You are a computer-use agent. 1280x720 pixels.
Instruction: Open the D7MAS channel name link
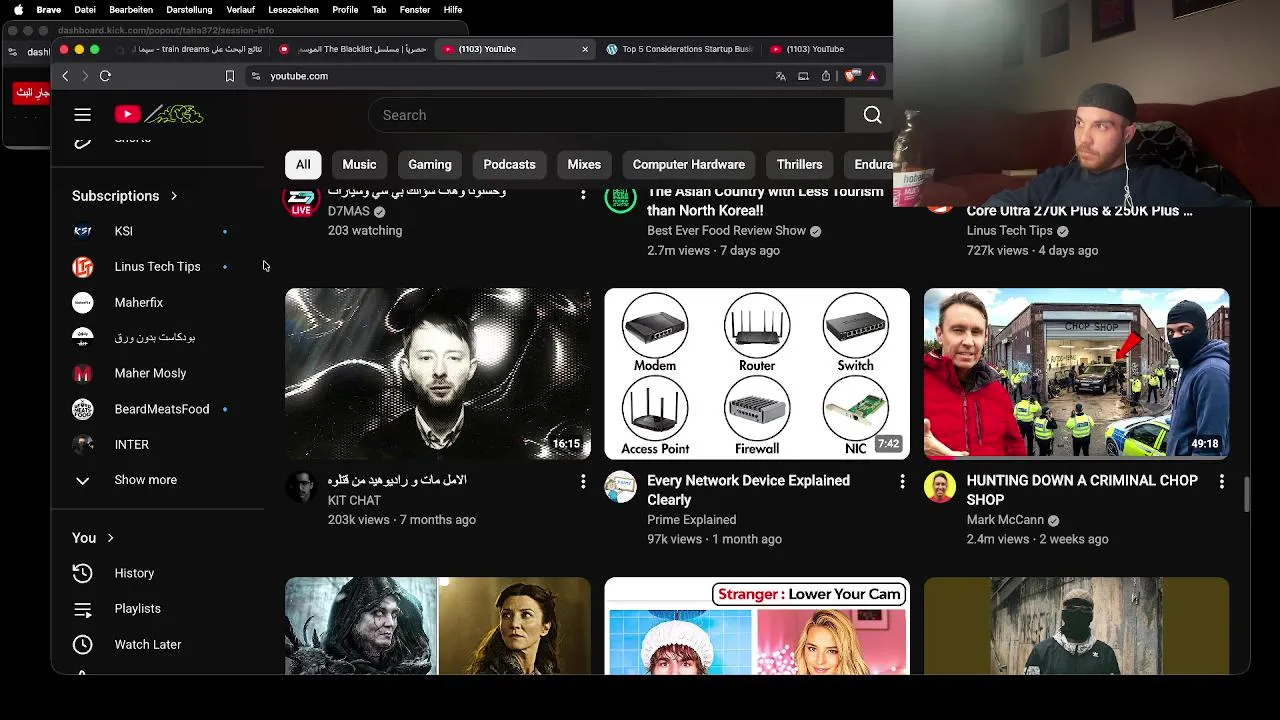click(x=348, y=212)
